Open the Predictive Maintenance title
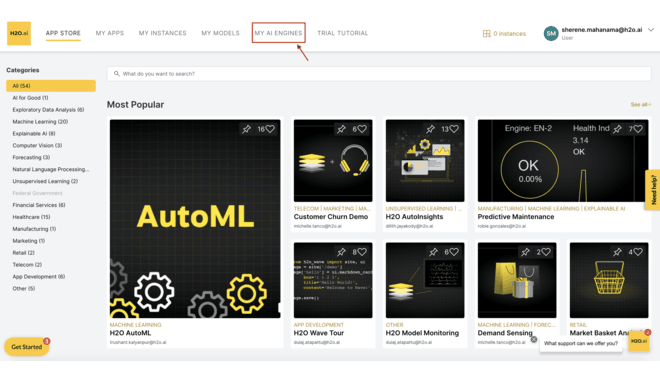660x377 pixels. click(516, 217)
